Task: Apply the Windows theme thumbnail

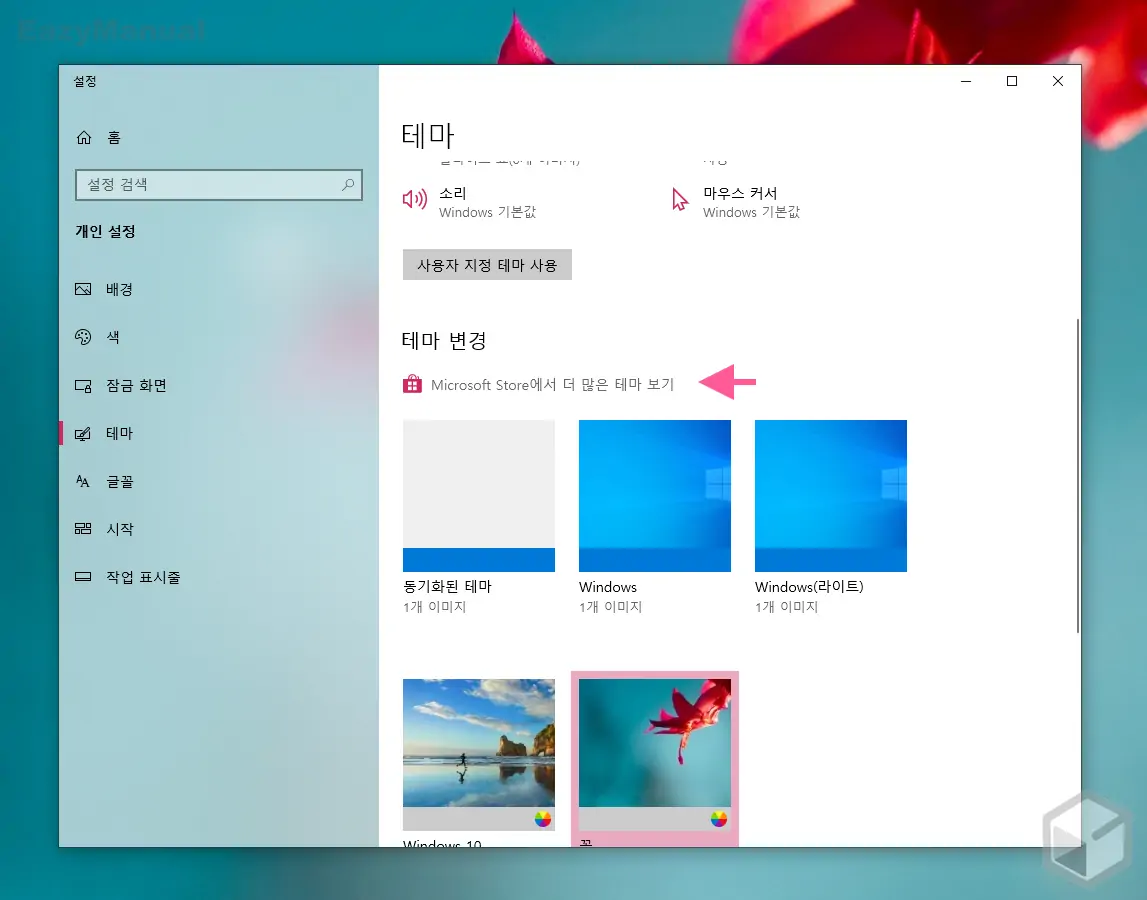Action: point(654,496)
